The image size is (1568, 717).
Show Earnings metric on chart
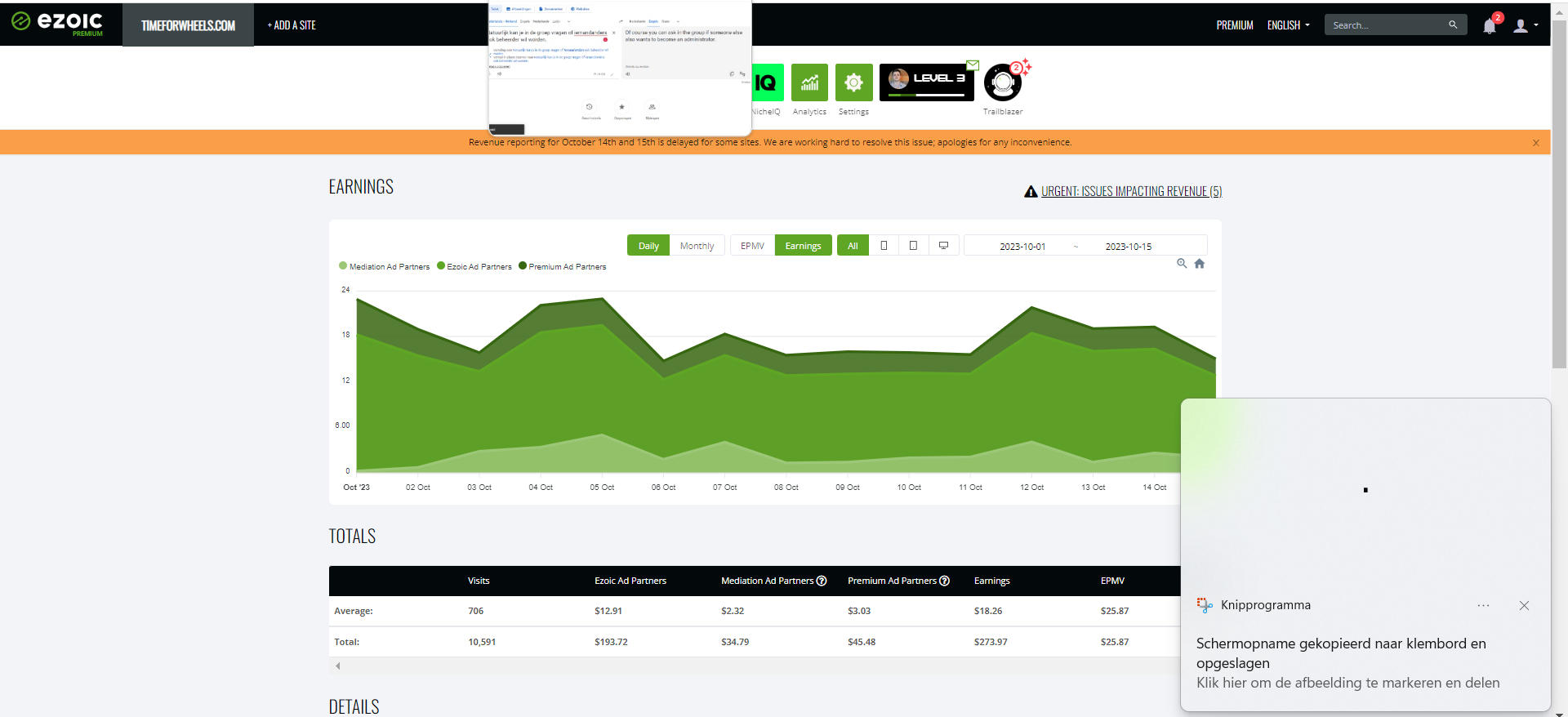point(803,245)
